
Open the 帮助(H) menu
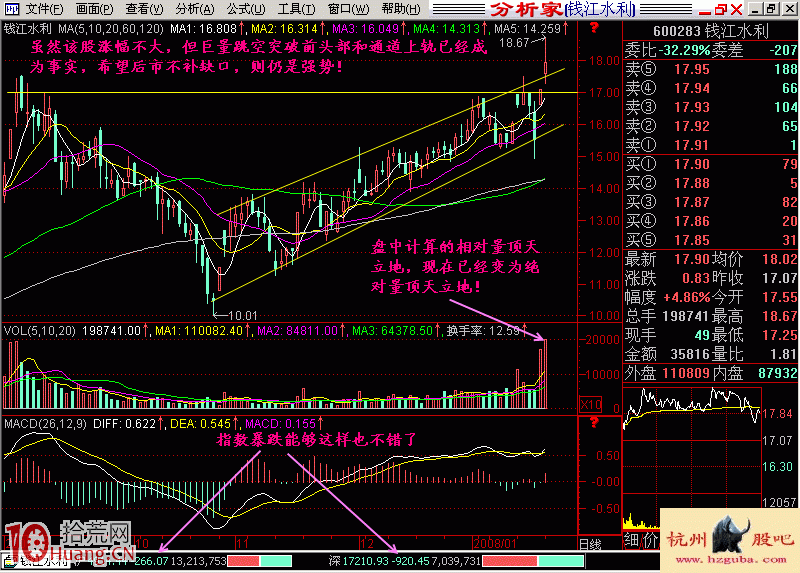[x=401, y=9]
